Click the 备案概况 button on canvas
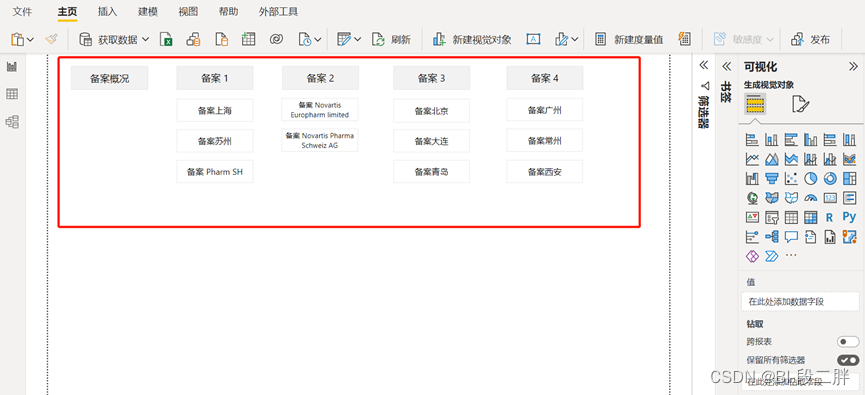Viewport: 865px width, 395px height. tap(110, 78)
